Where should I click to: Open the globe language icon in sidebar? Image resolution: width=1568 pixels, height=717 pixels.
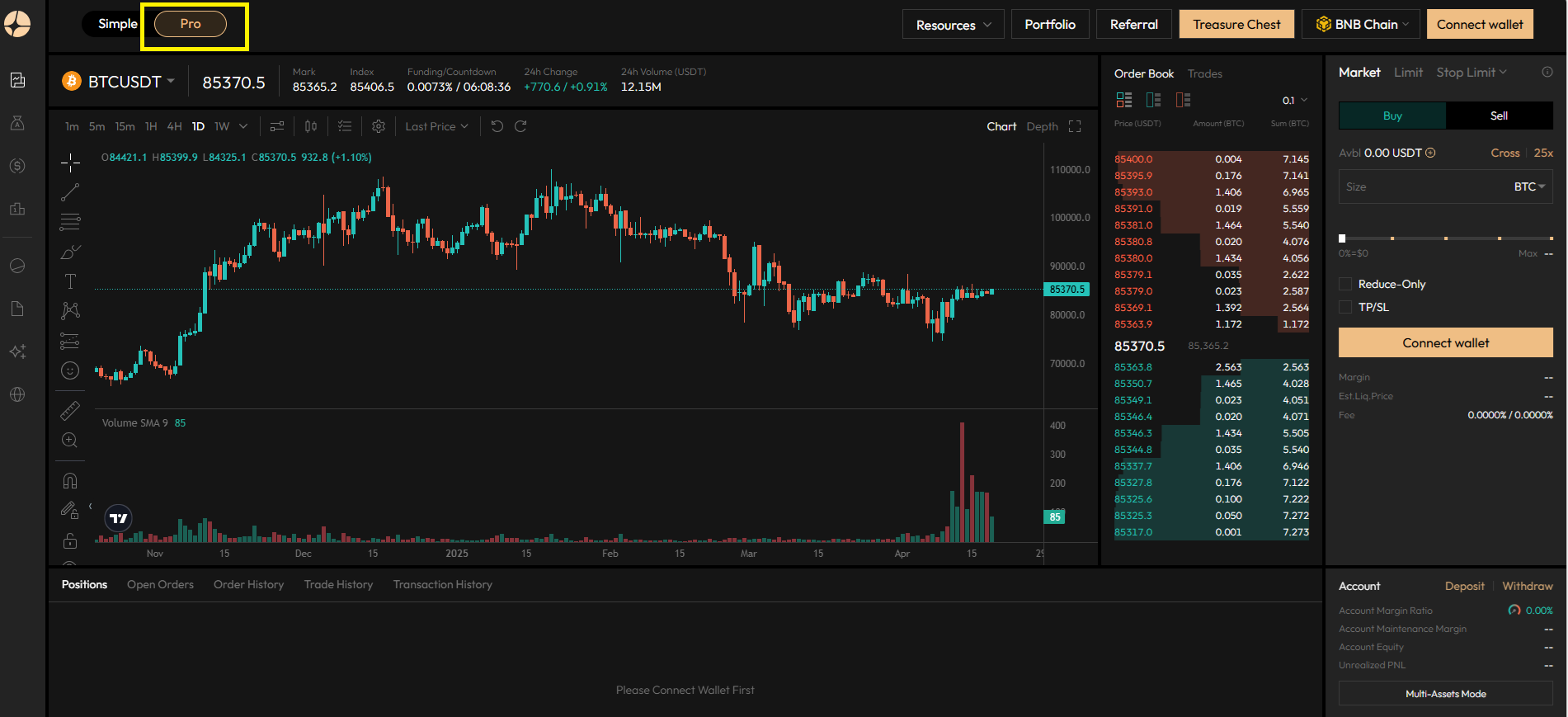coord(17,394)
